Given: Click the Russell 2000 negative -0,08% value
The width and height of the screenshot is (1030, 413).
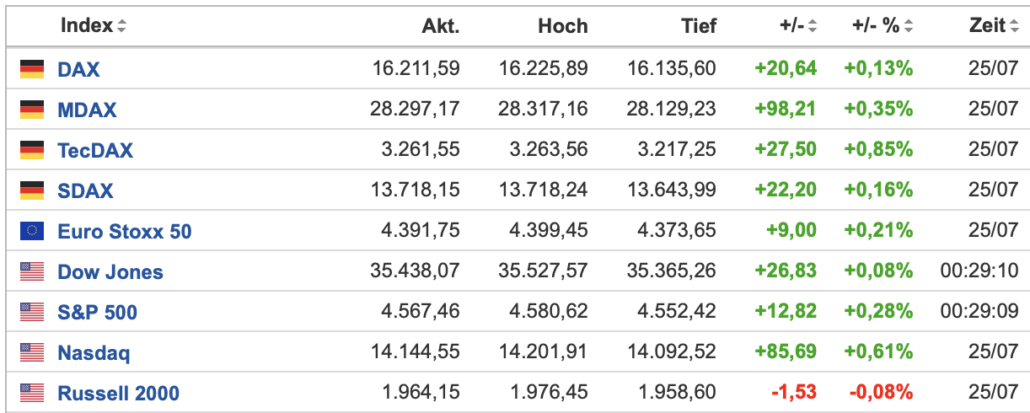Looking at the screenshot, I should click(x=882, y=393).
